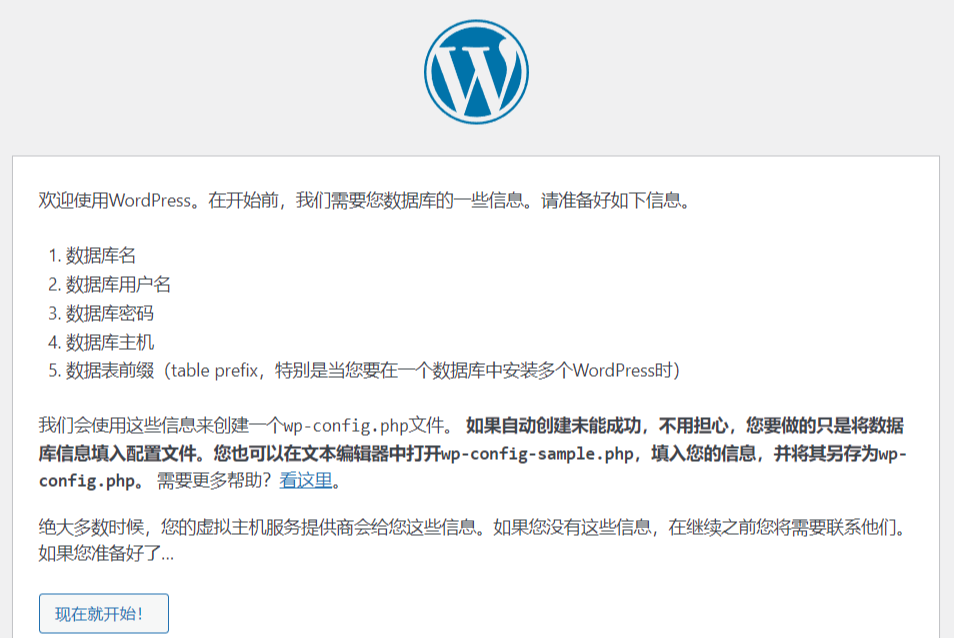Click the bold wp-config-sample.php filename
The height and width of the screenshot is (638, 954).
click(537, 454)
